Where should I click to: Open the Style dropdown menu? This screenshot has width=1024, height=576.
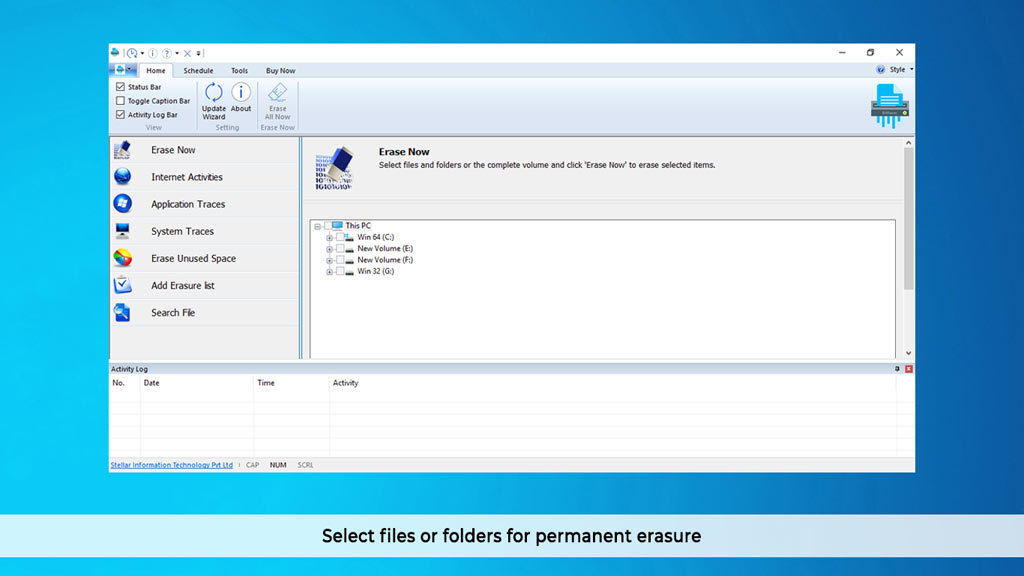(901, 69)
